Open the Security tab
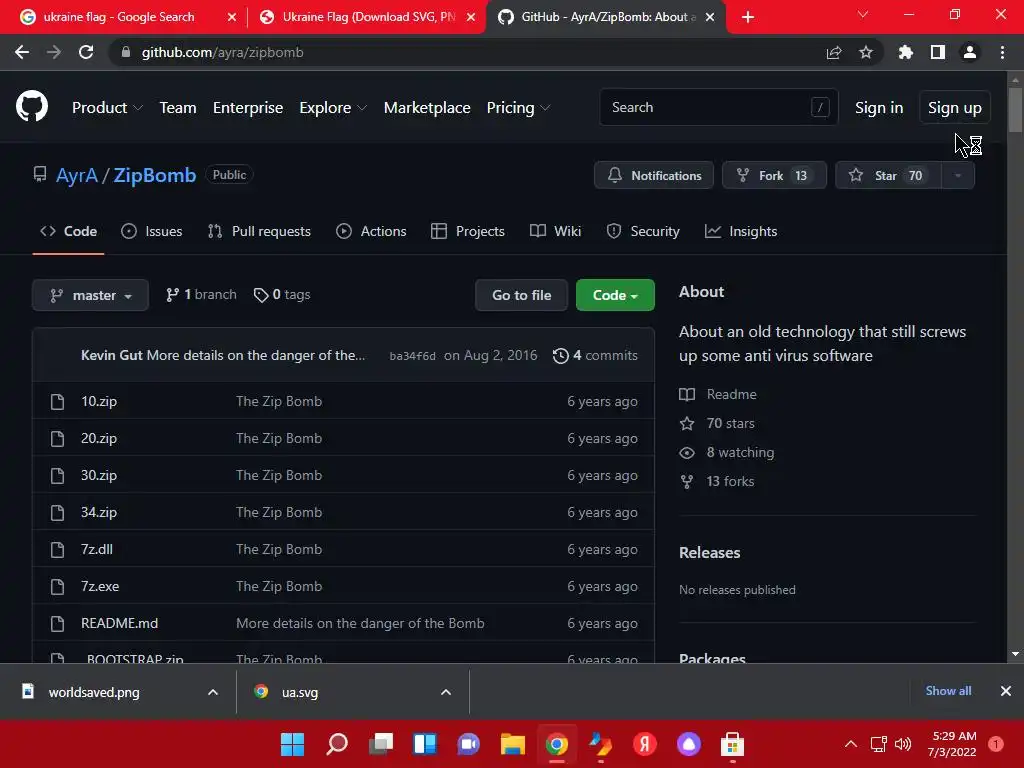Viewport: 1024px width, 768px height. click(643, 231)
